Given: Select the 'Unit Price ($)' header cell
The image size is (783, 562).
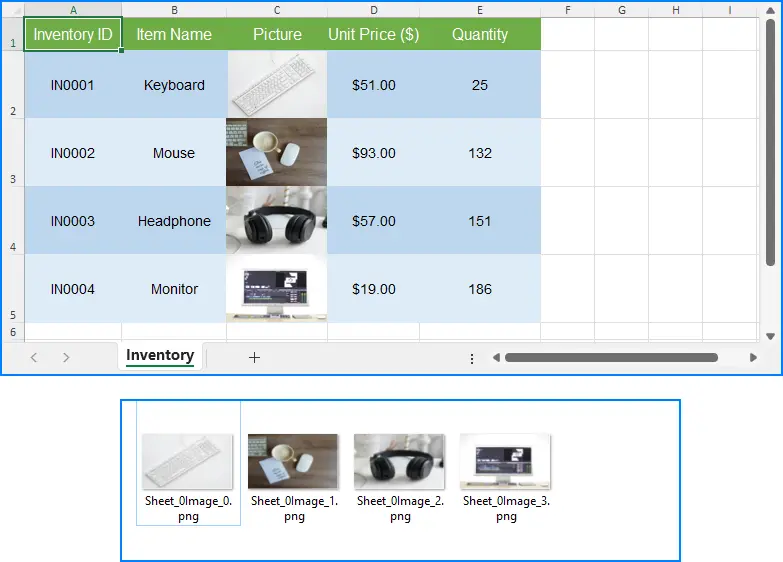Looking at the screenshot, I should pyautogui.click(x=374, y=34).
